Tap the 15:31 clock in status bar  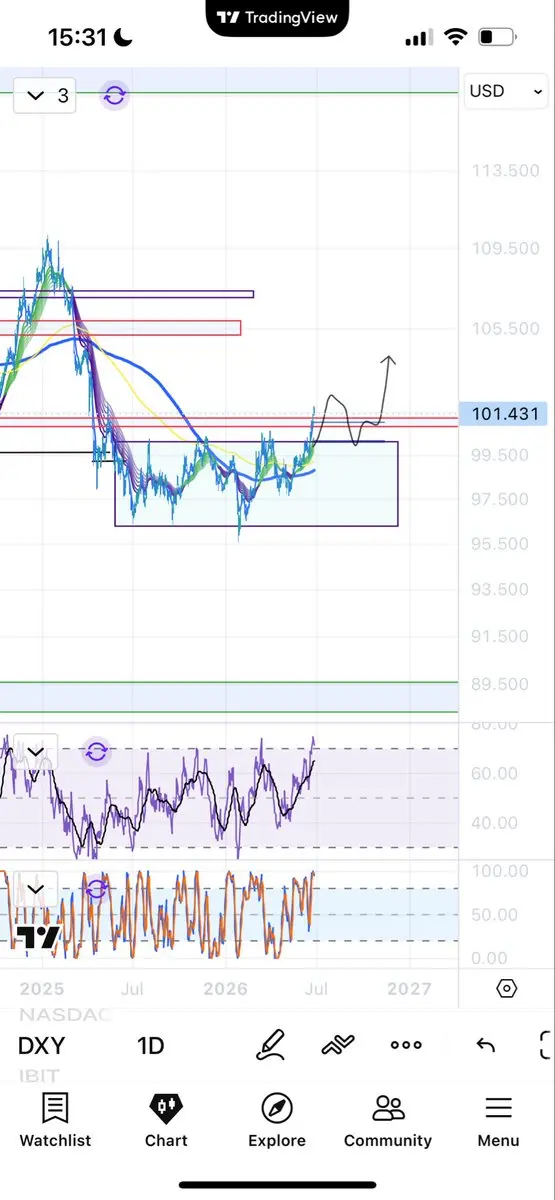[x=78, y=38]
